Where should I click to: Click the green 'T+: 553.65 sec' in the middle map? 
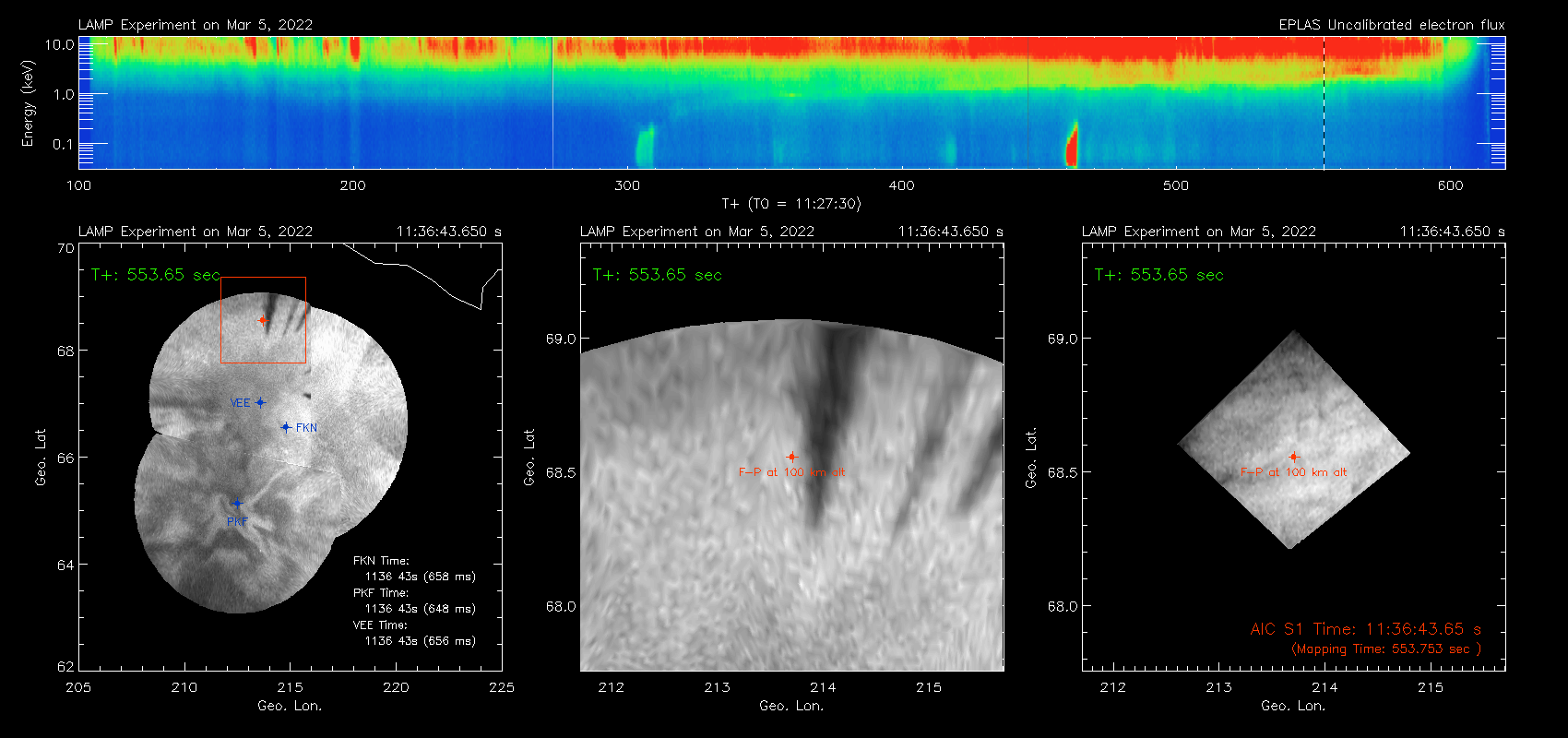(x=657, y=275)
